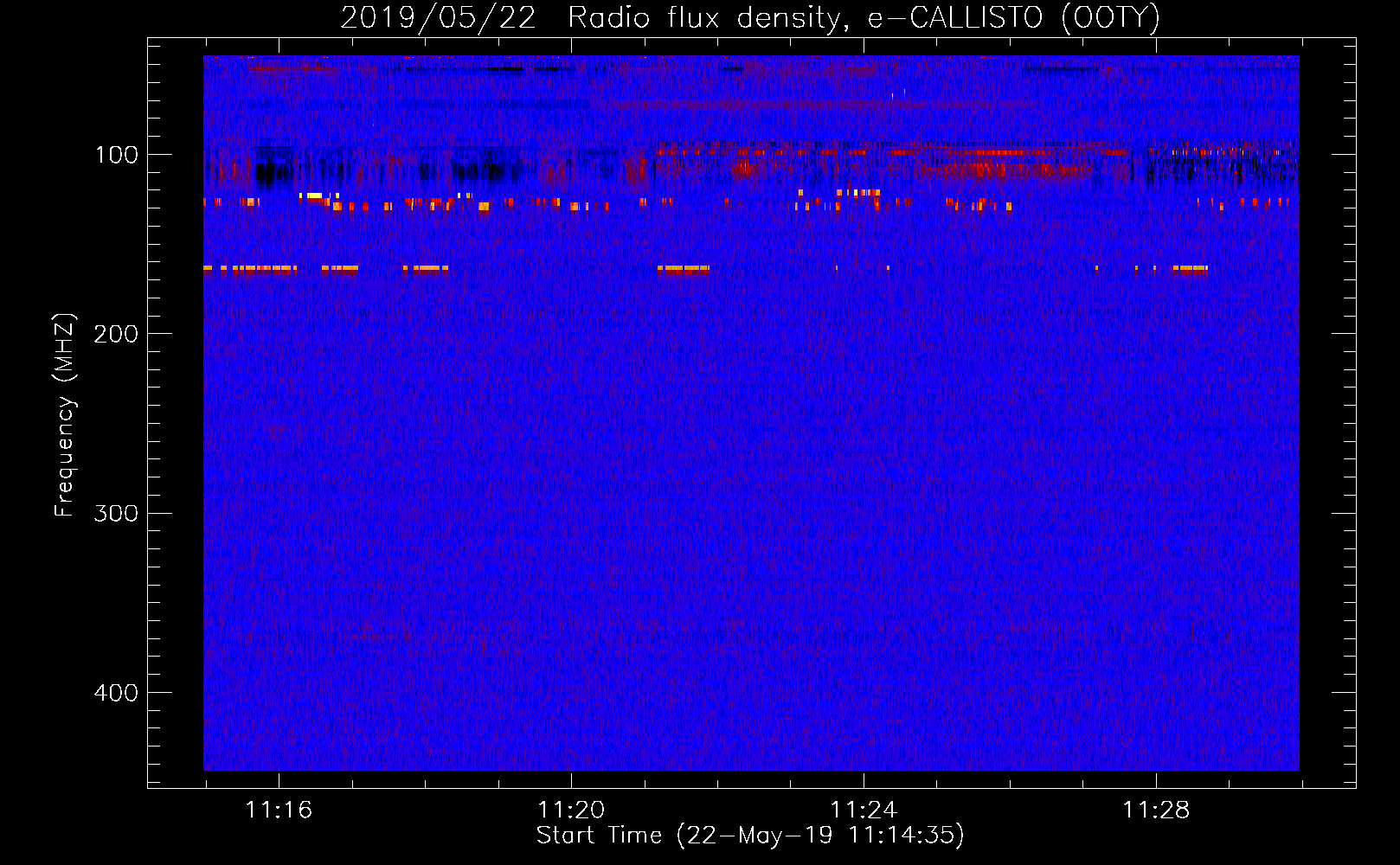Click the 11:28 time tick label

1156,810
